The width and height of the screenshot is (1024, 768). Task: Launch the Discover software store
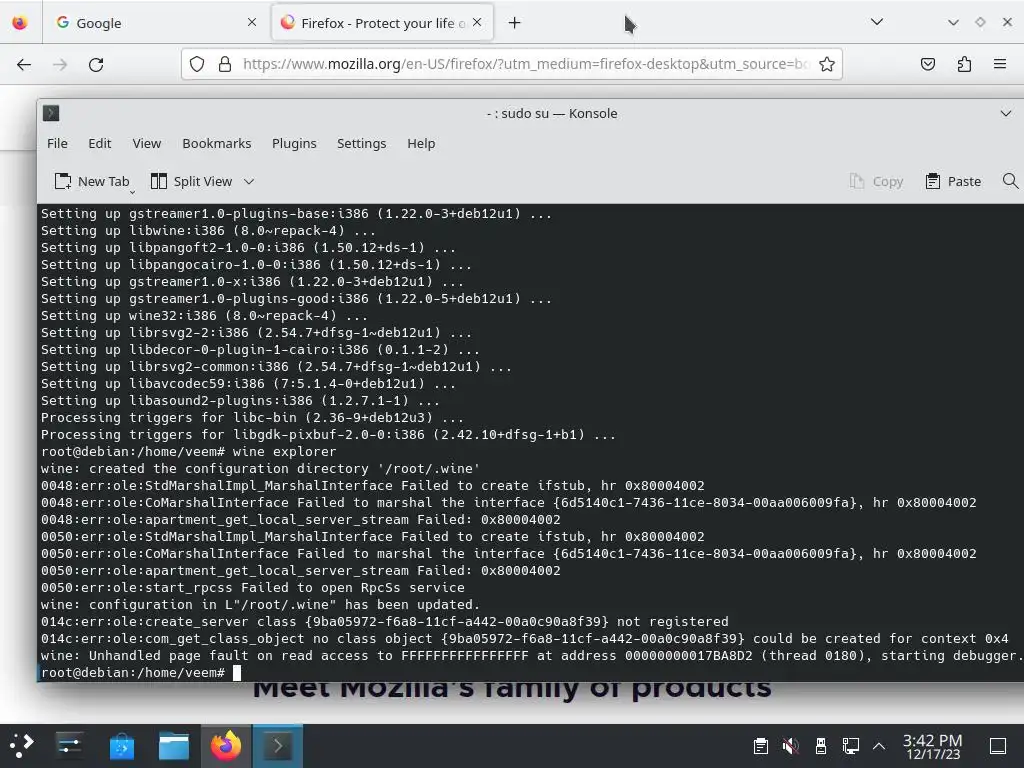point(121,745)
